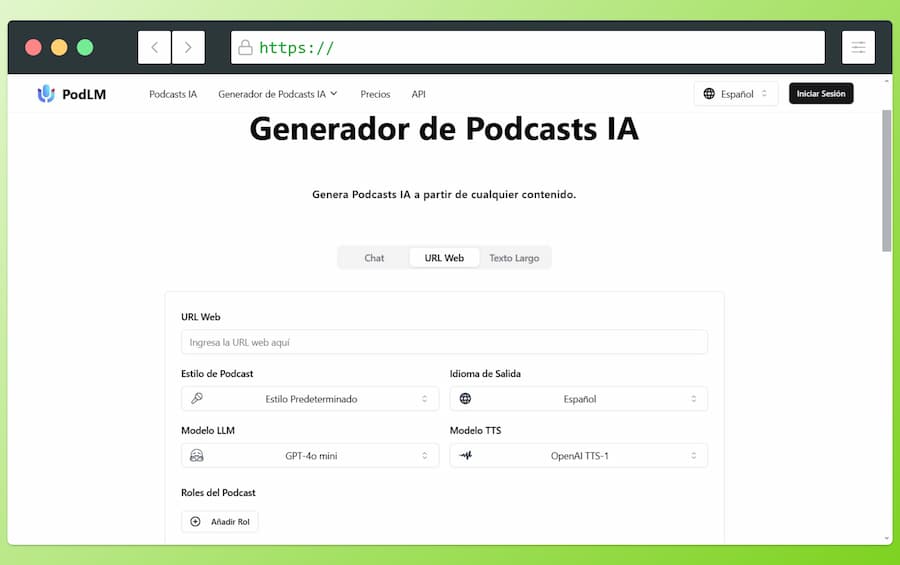
Task: Focus the URL Web input field
Action: click(x=444, y=342)
